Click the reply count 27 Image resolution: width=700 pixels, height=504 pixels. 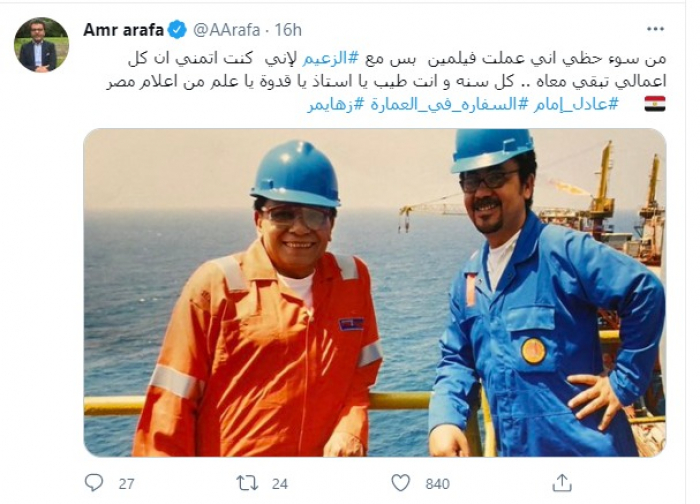tap(126, 484)
